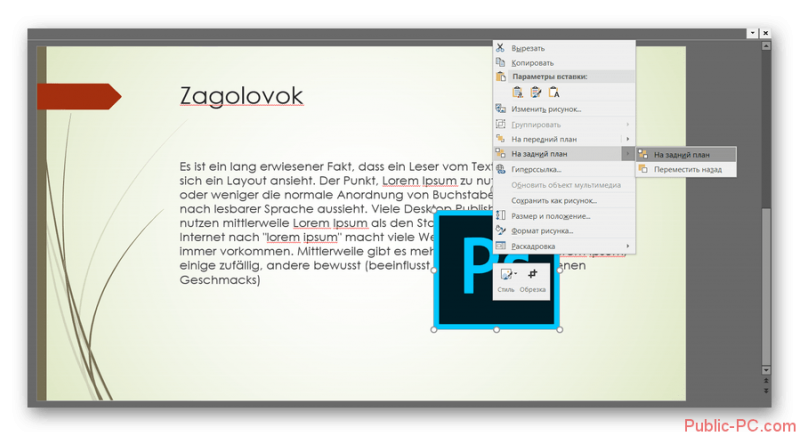
Task: Click the send-backward icon beside Переместить назад
Action: pos(643,169)
